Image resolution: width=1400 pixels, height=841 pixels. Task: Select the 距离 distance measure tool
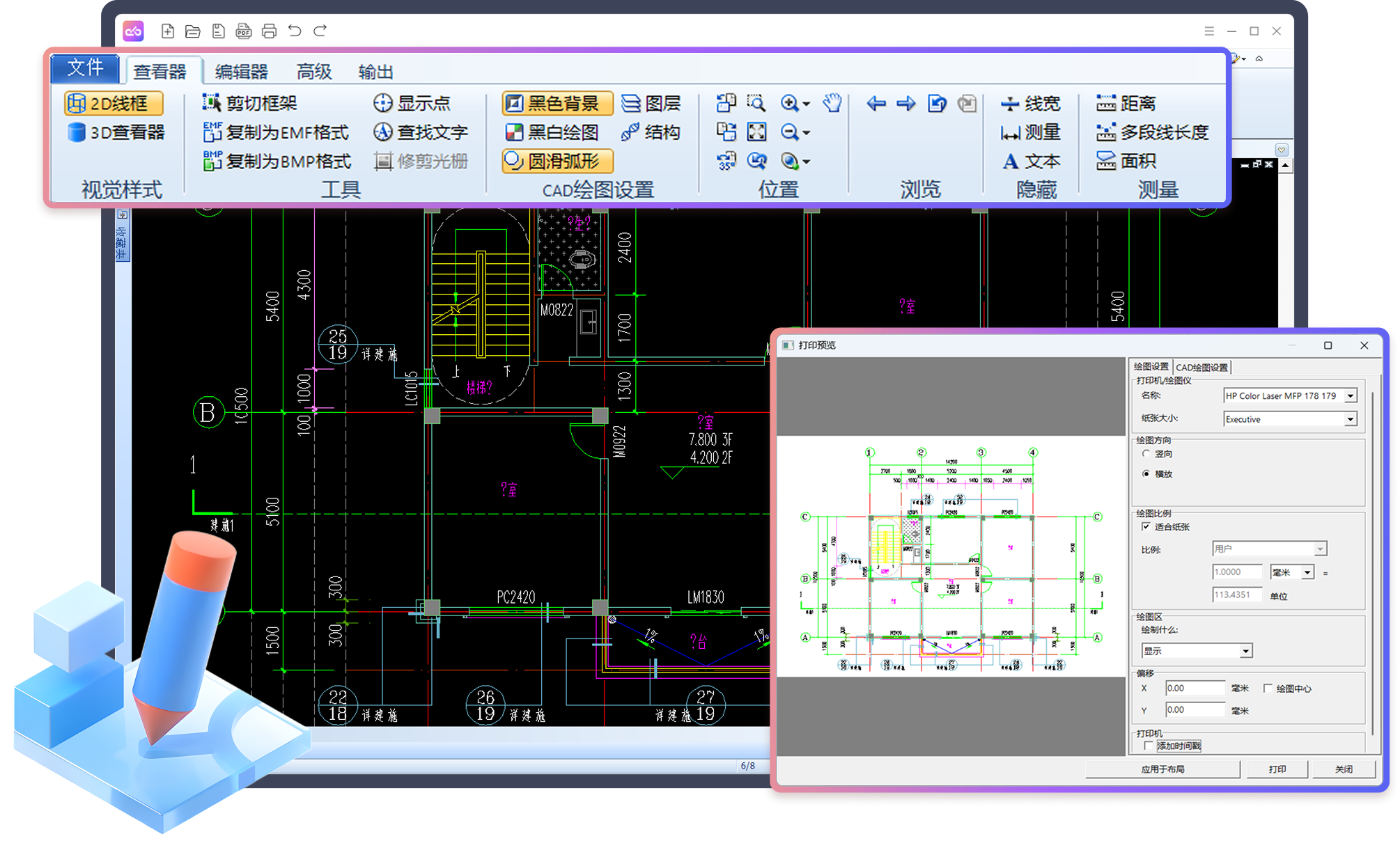(x=1126, y=104)
